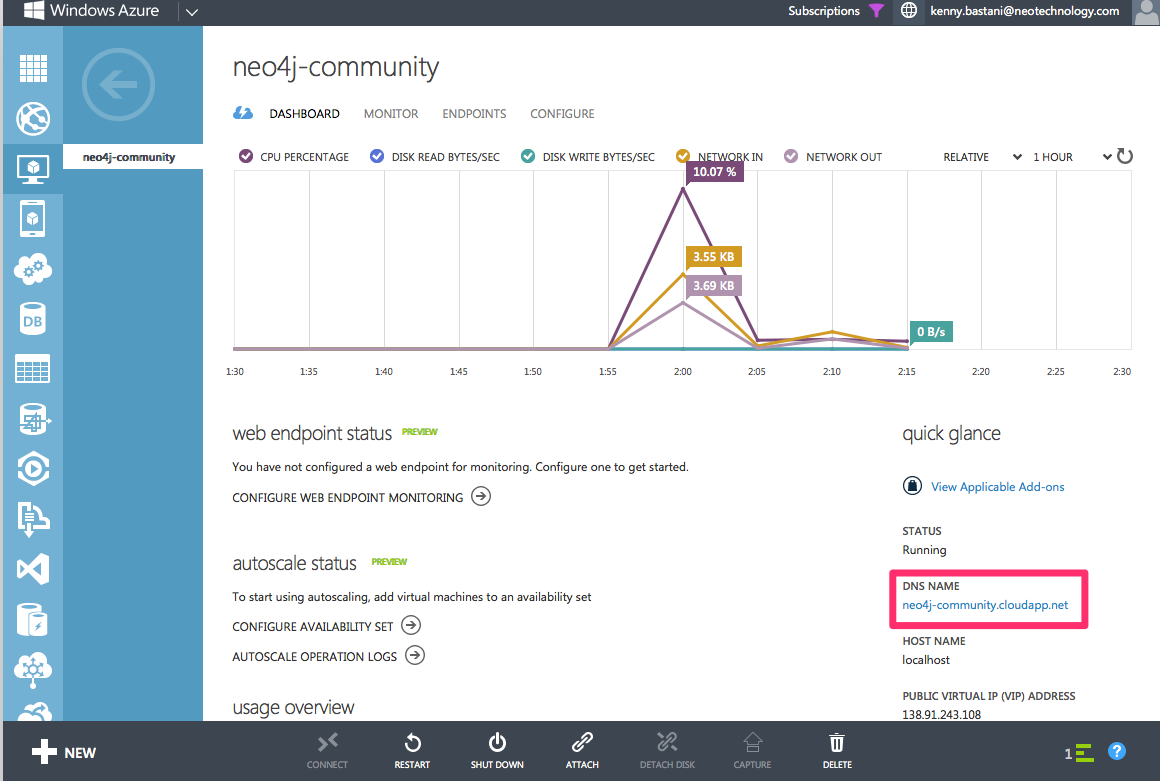Open Cache cylinder-lightning icon in sidebar

(x=33, y=619)
